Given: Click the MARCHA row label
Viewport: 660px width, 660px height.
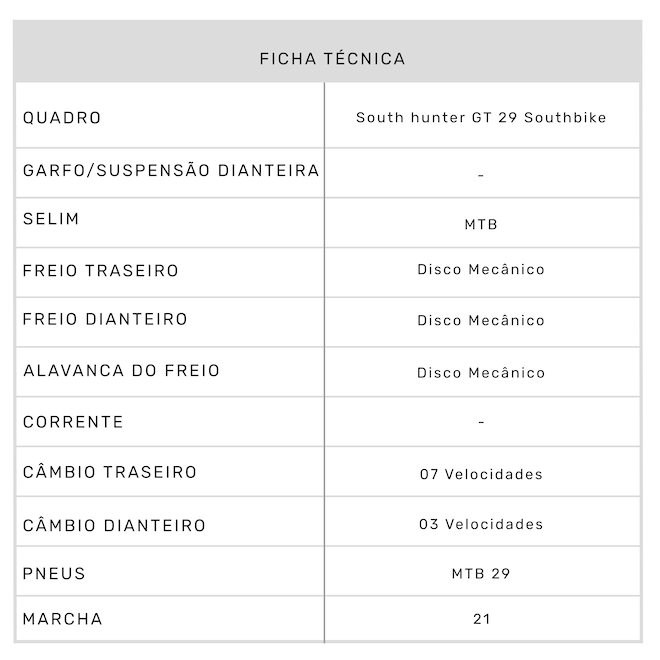Looking at the screenshot, I should 62,619.
